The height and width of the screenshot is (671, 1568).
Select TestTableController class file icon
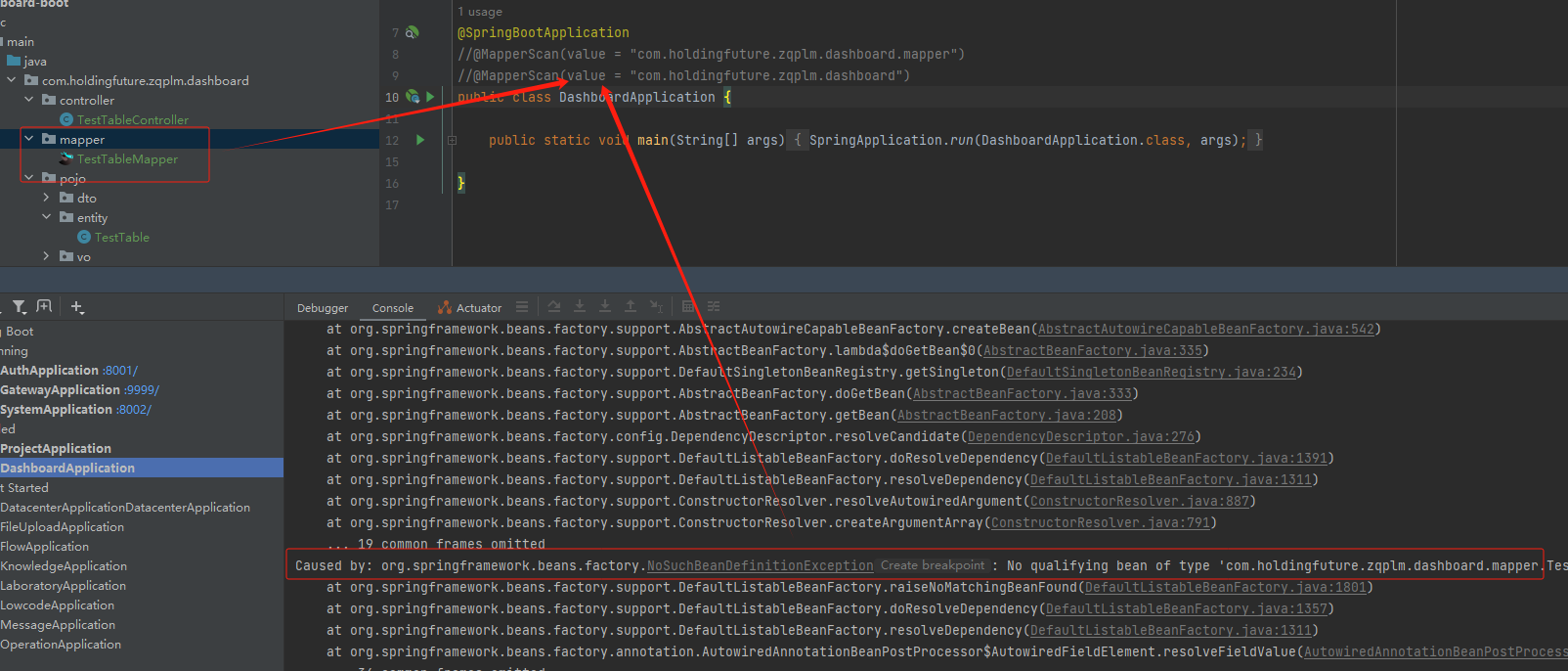(x=66, y=119)
